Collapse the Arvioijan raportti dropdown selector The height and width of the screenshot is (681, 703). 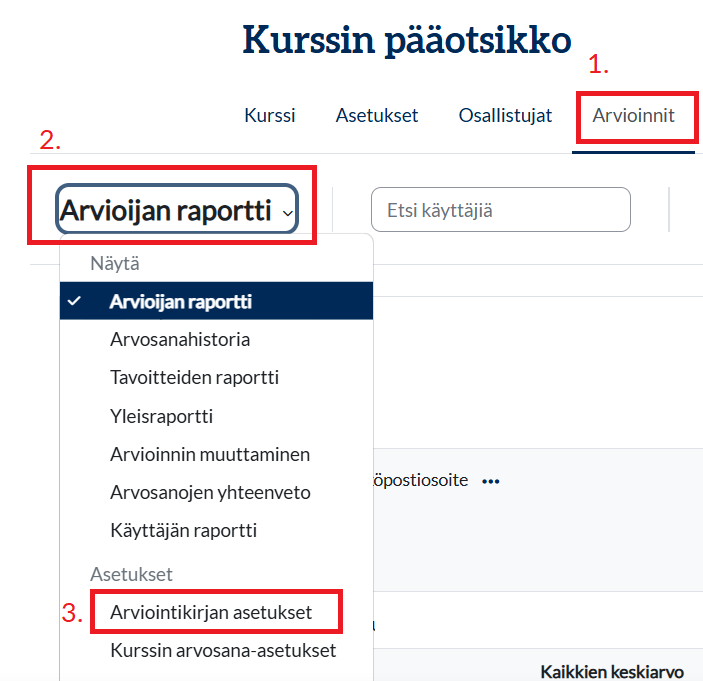tap(177, 210)
